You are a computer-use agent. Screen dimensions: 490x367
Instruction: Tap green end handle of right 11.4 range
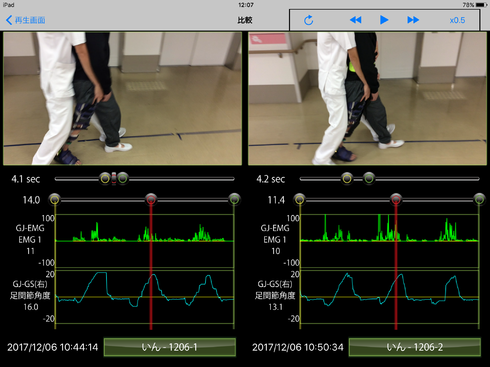point(479,199)
